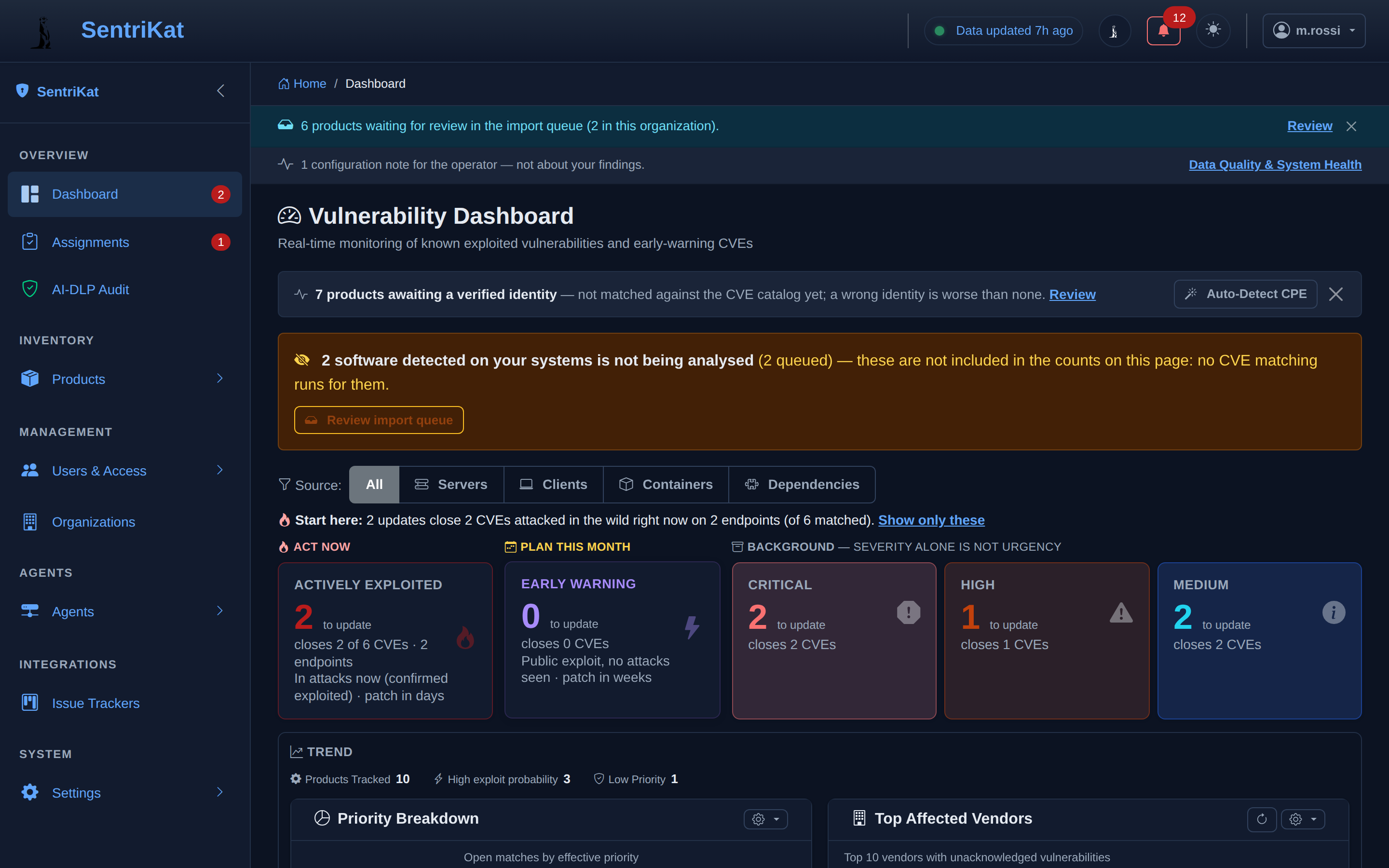This screenshot has height=868, width=1389.
Task: Open the Critical severity card
Action: [834, 641]
